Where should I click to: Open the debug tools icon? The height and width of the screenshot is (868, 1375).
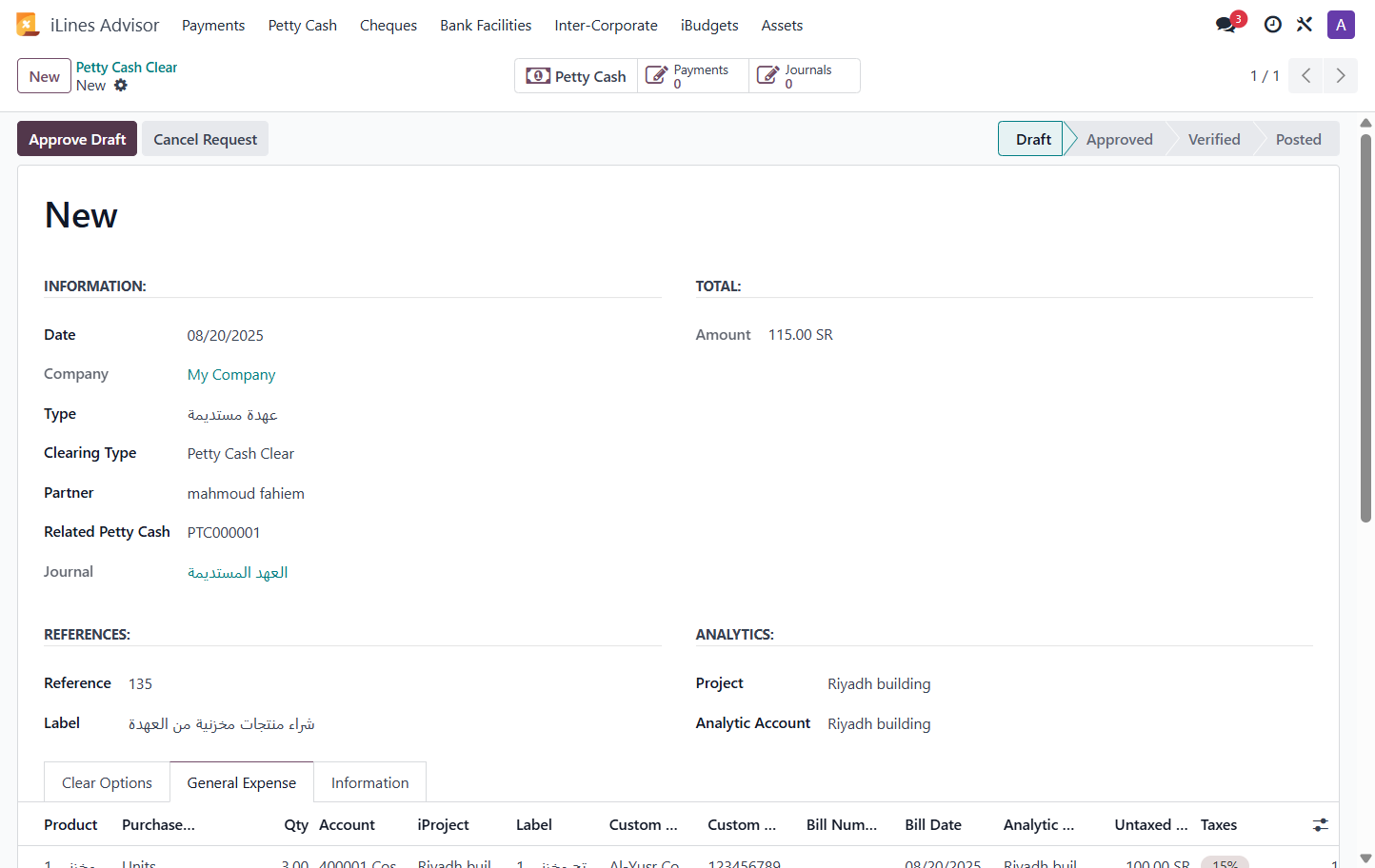pos(1305,25)
